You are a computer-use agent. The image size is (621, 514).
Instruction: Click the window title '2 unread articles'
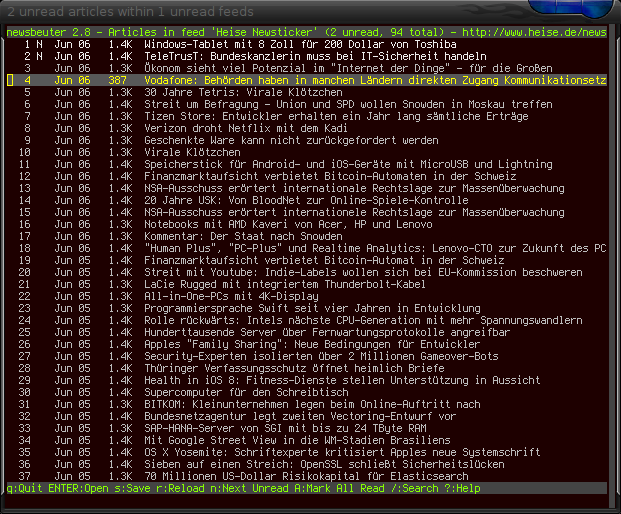pos(130,11)
